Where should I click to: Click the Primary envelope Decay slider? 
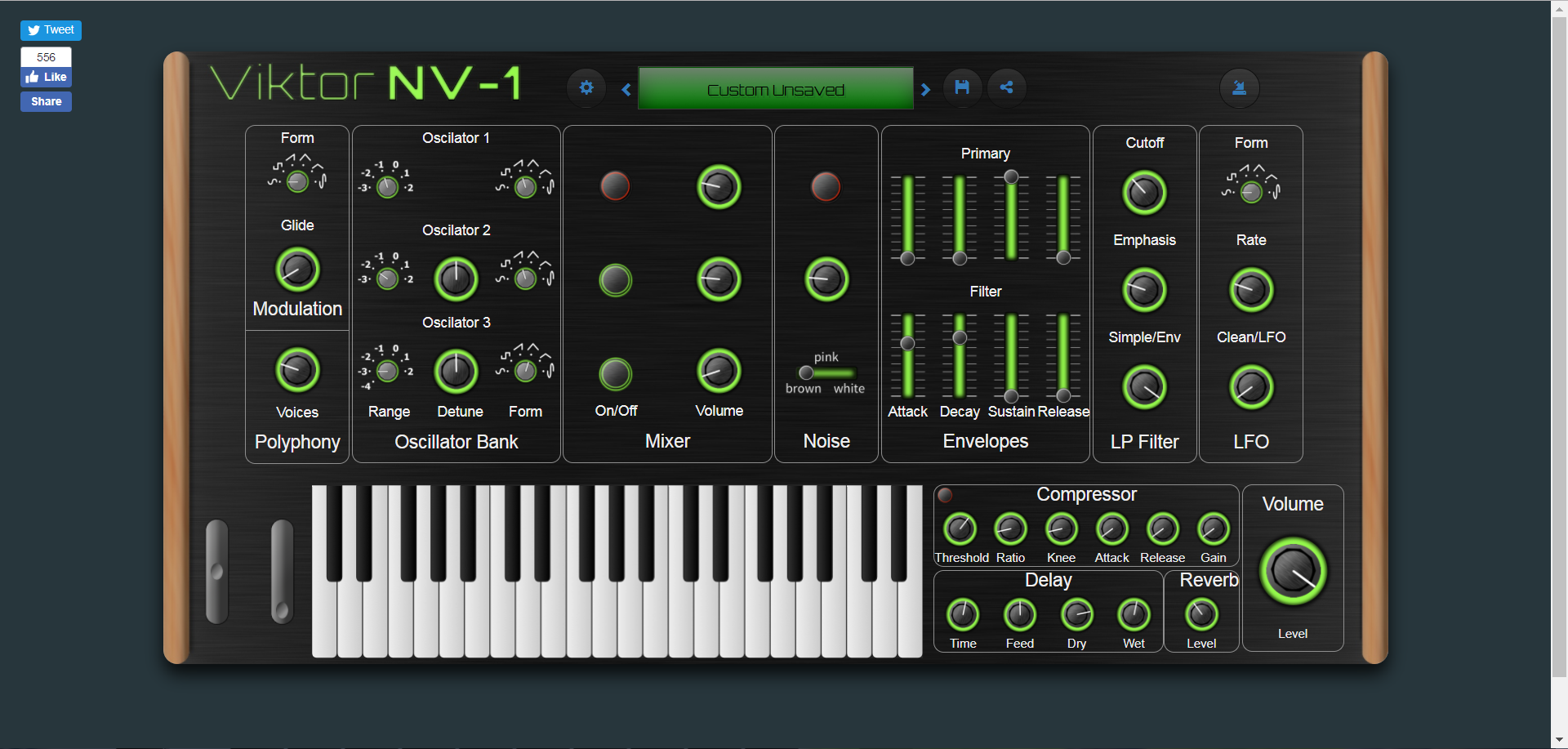pyautogui.click(x=960, y=218)
